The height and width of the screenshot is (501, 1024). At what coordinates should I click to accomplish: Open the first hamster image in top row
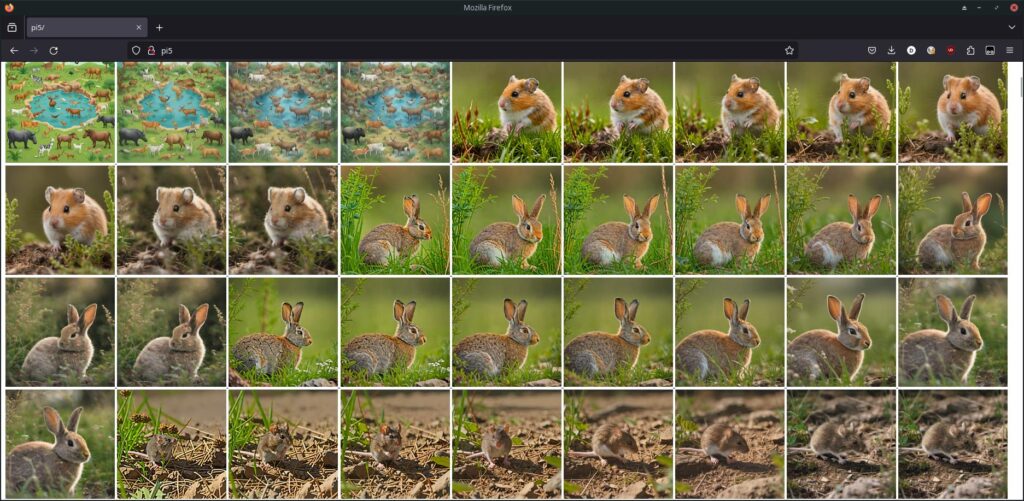(x=506, y=112)
